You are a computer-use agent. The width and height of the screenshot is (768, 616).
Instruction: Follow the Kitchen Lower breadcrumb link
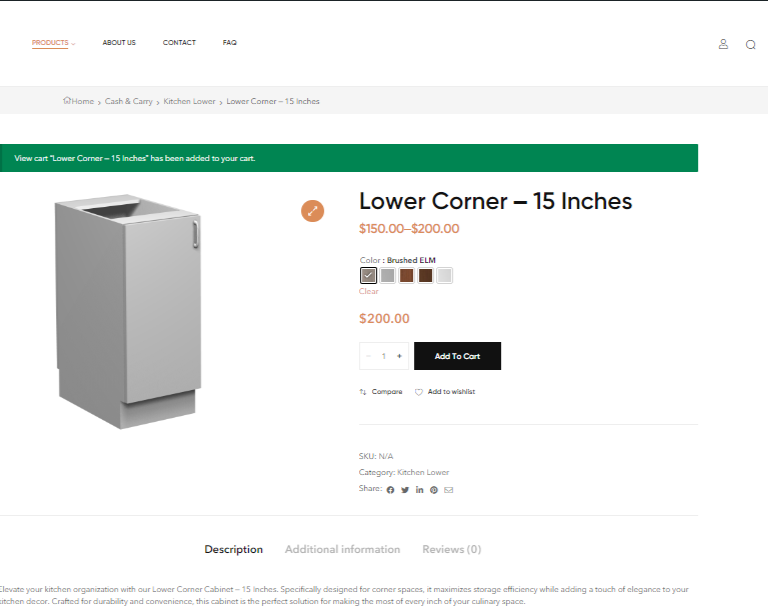pyautogui.click(x=189, y=101)
